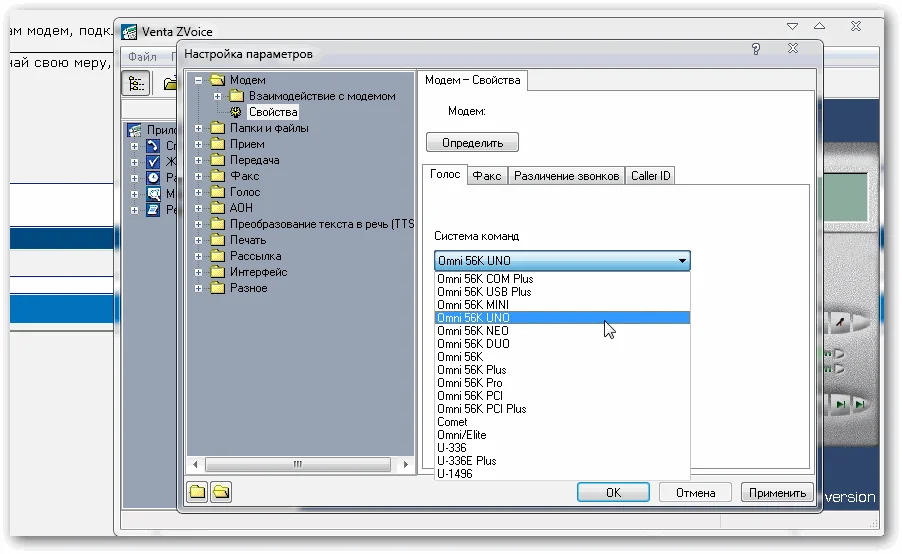Image resolution: width=902 pixels, height=554 pixels.
Task: Expand Взаимодействие с модемом node
Action: pyautogui.click(x=217, y=97)
